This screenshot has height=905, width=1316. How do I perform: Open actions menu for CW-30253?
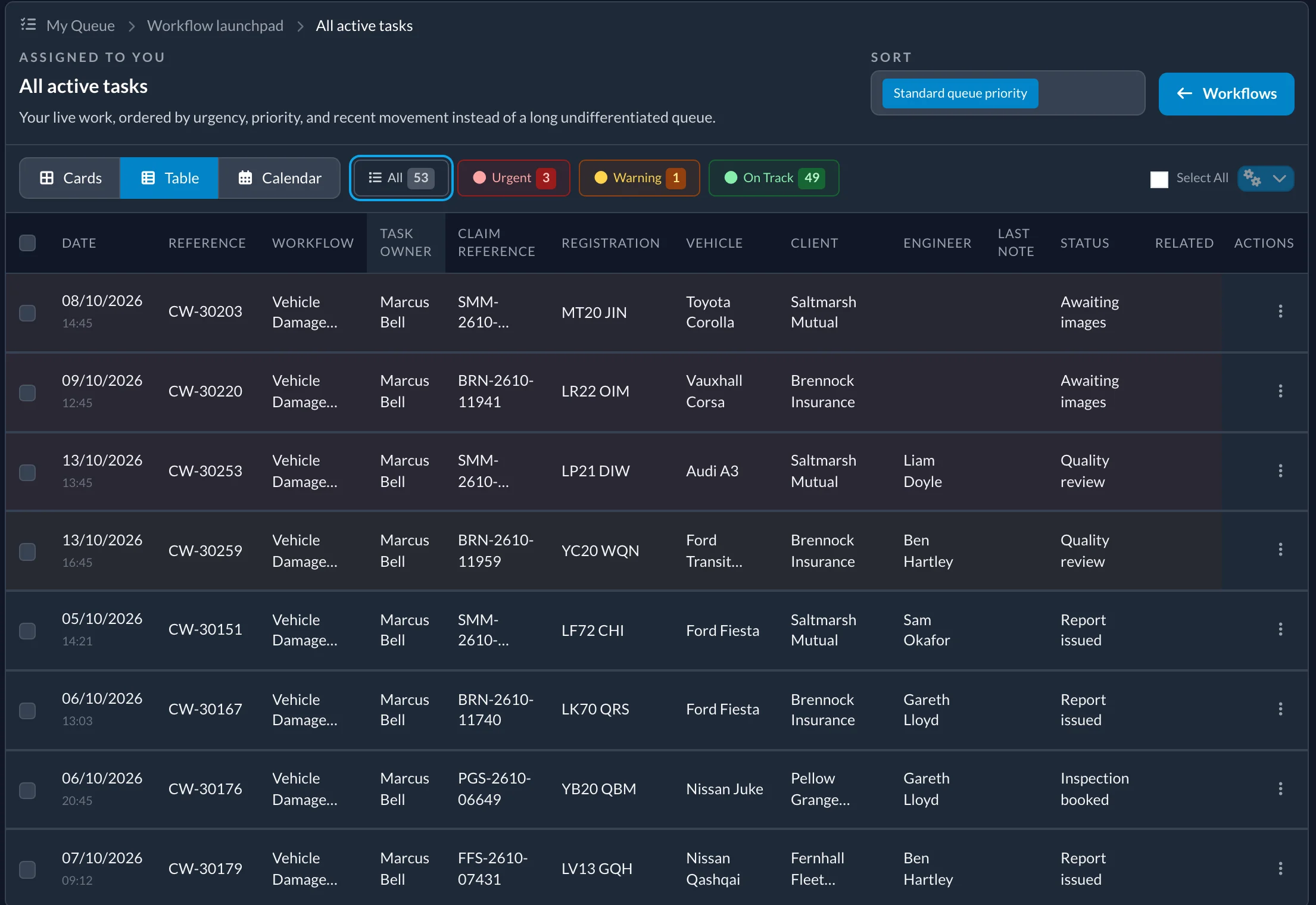tap(1280, 471)
